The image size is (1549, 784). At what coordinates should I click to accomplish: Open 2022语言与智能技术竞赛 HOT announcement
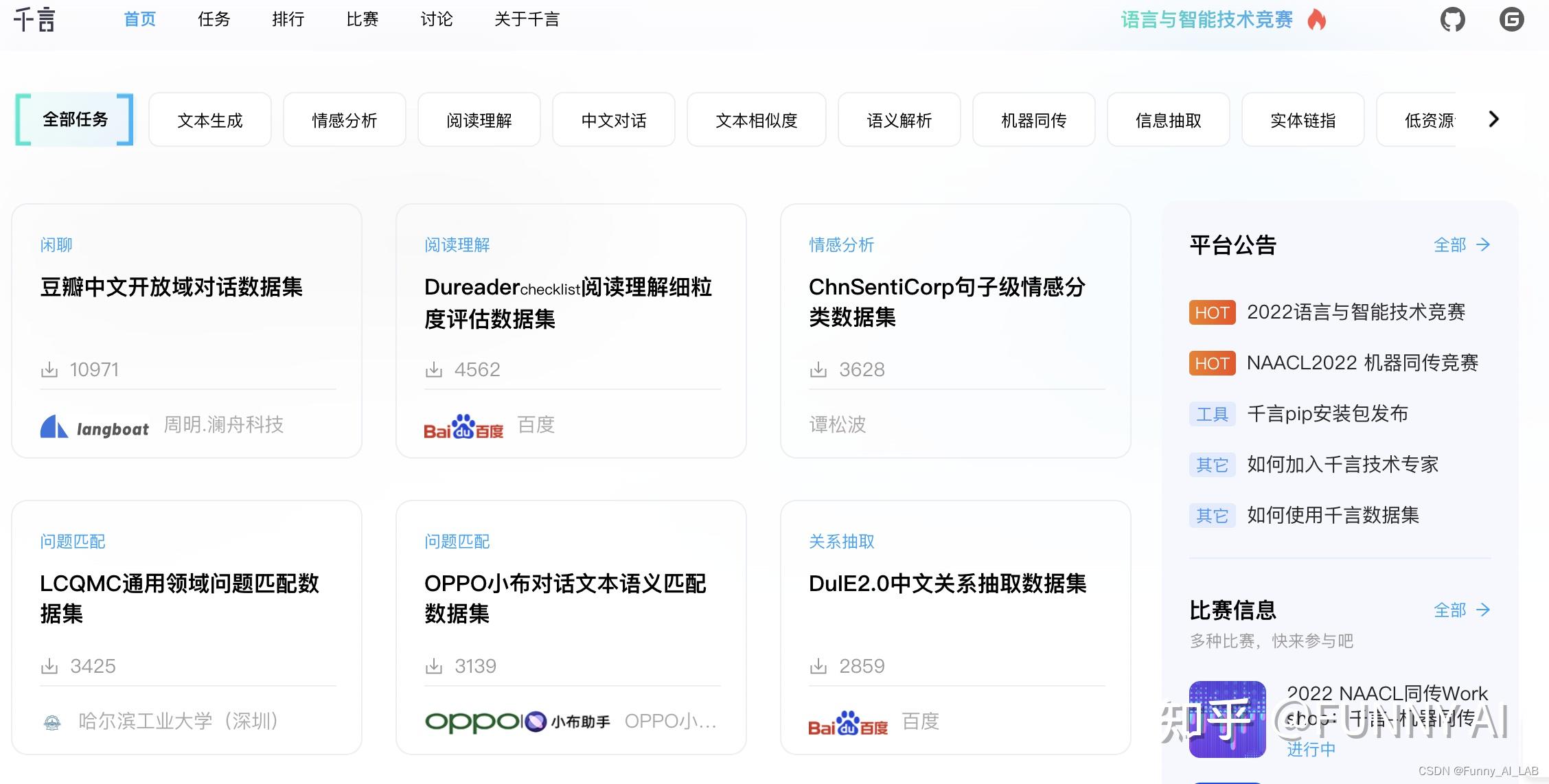[x=1355, y=312]
